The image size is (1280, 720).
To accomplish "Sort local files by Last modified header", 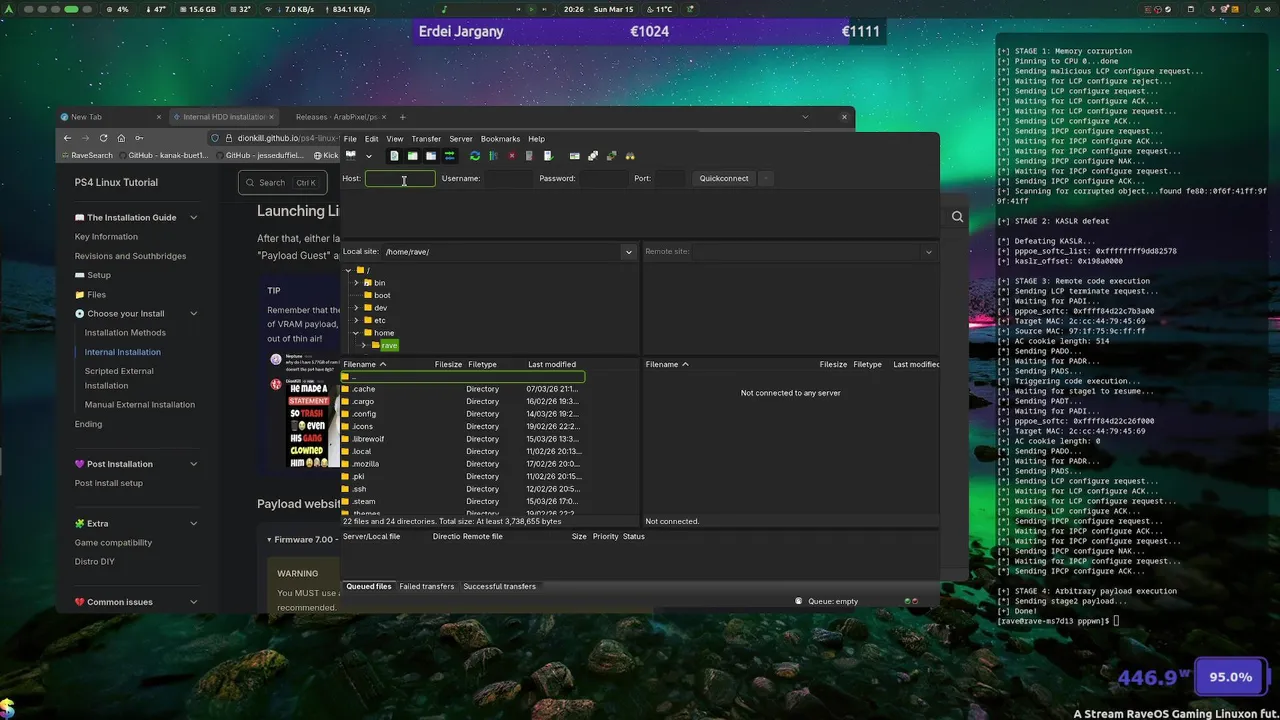I will 552,364.
